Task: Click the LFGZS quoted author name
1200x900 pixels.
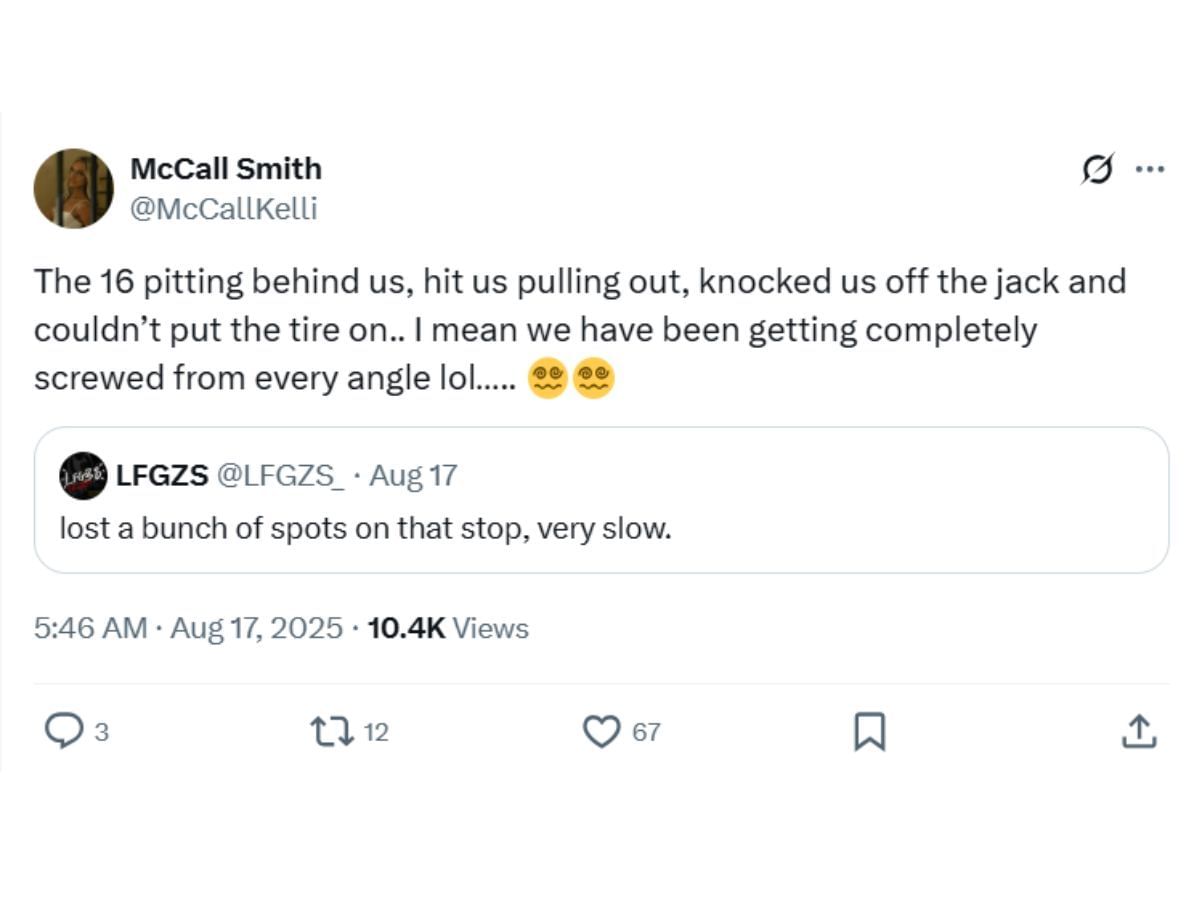Action: pyautogui.click(x=162, y=475)
